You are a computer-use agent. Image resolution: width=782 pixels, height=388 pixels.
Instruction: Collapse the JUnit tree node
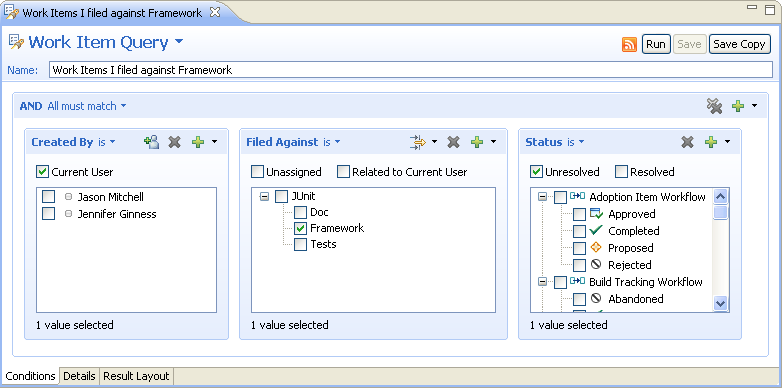tap(264, 196)
